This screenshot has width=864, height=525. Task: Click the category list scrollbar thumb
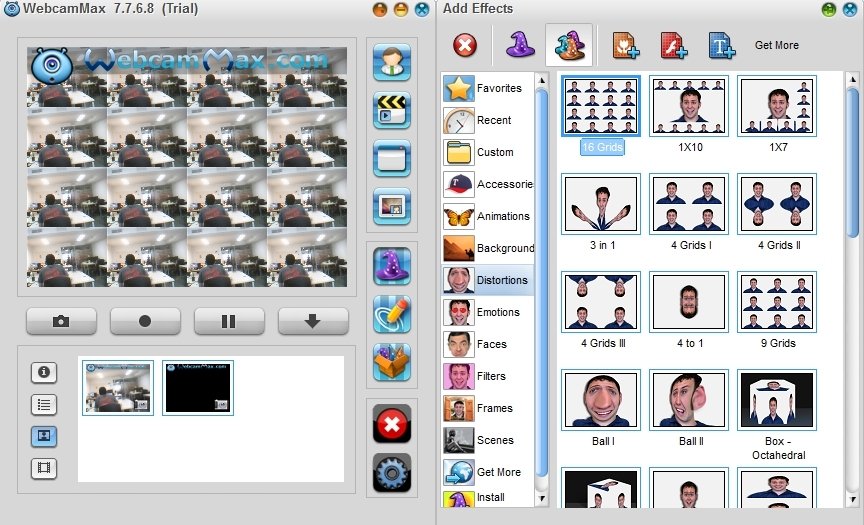[x=542, y=282]
